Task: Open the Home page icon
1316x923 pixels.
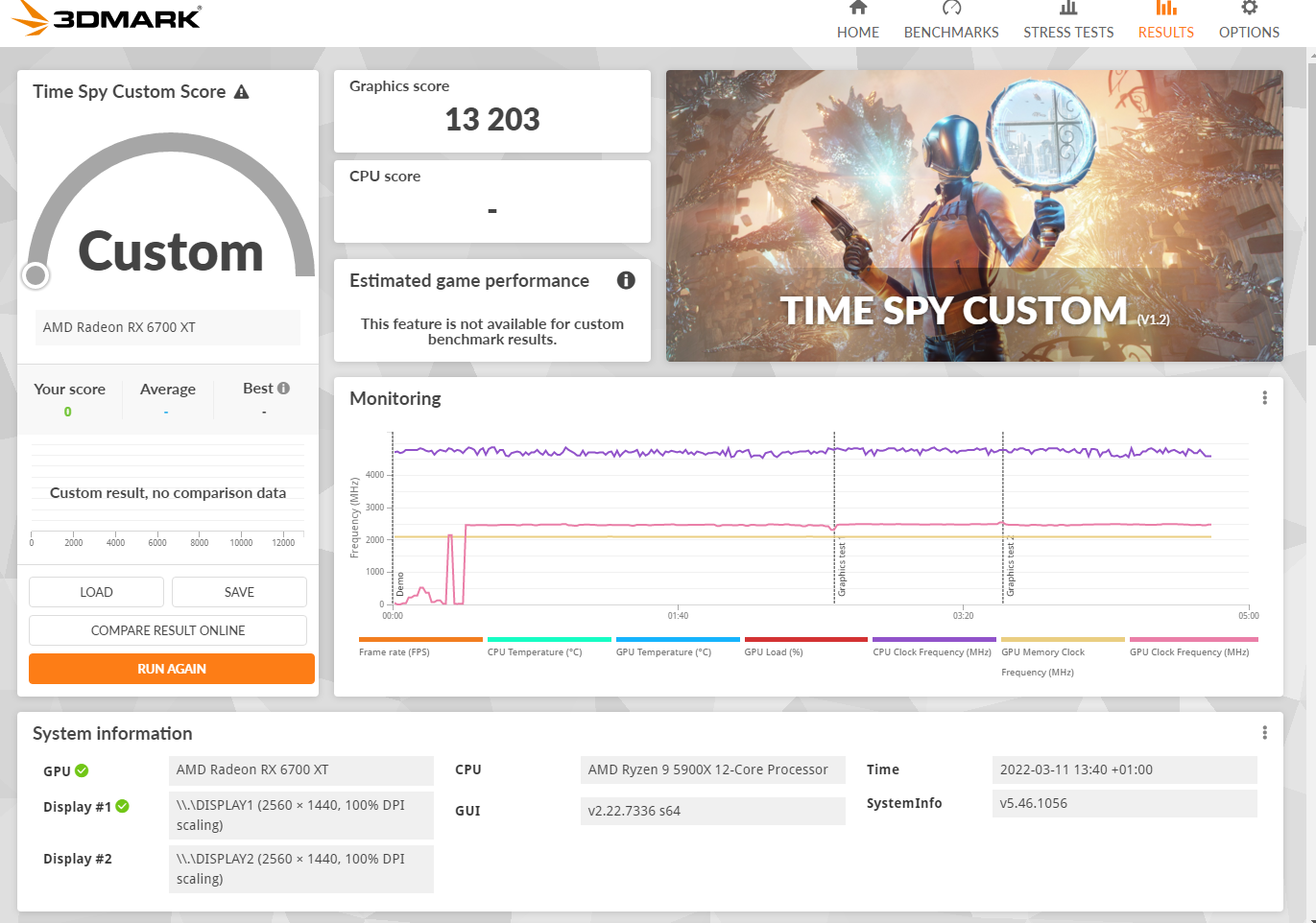Action: (x=858, y=8)
